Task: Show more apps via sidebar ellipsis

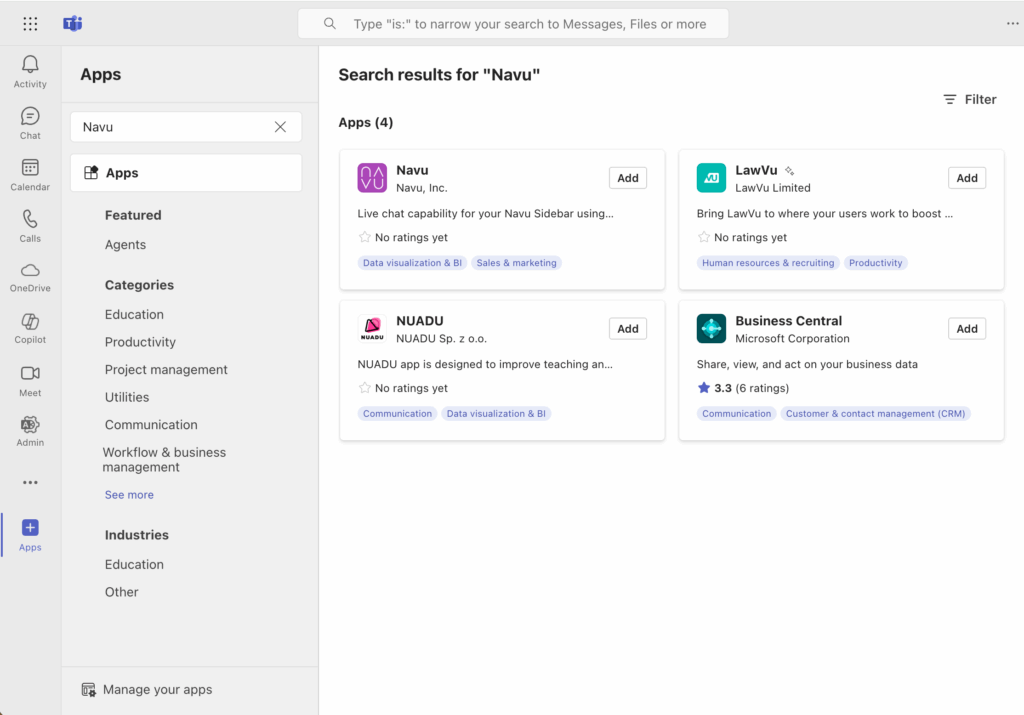Action: pos(30,482)
